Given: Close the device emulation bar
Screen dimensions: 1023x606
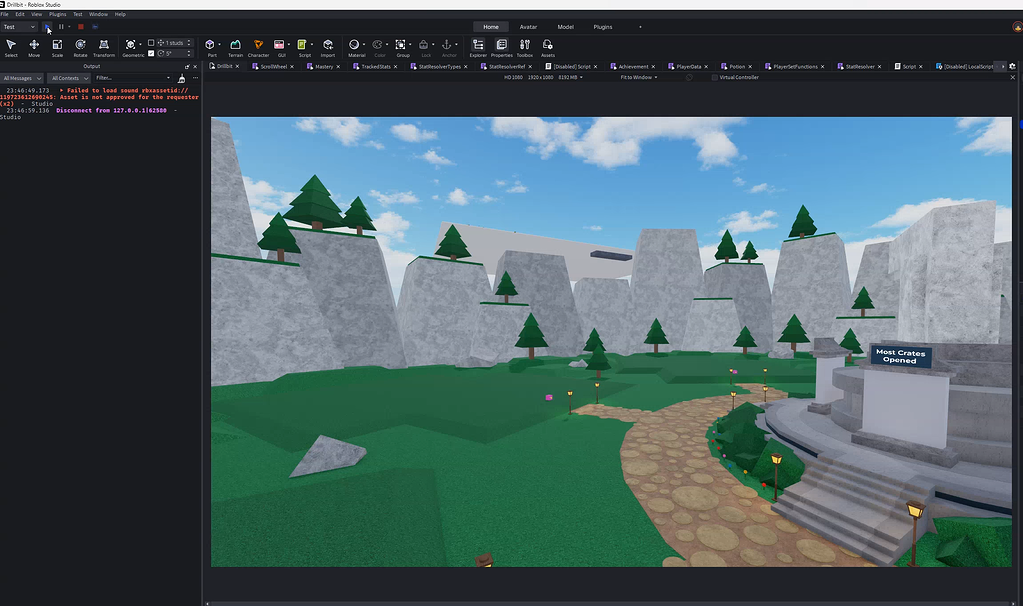Looking at the screenshot, I should pos(1013,78).
